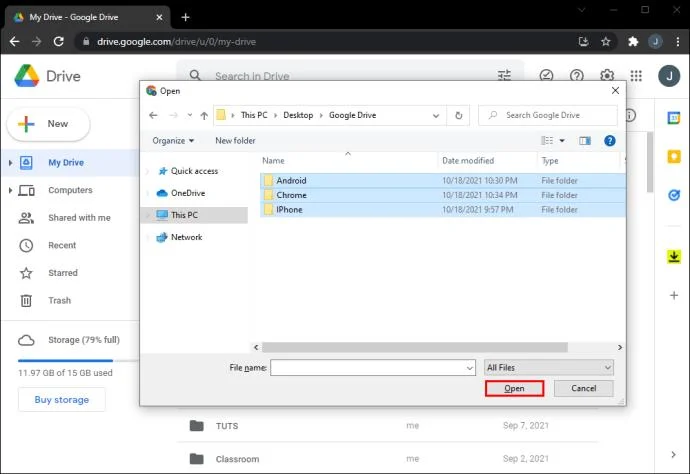The height and width of the screenshot is (474, 690).
Task: Open Shared with me in Drive
Action: click(x=79, y=218)
